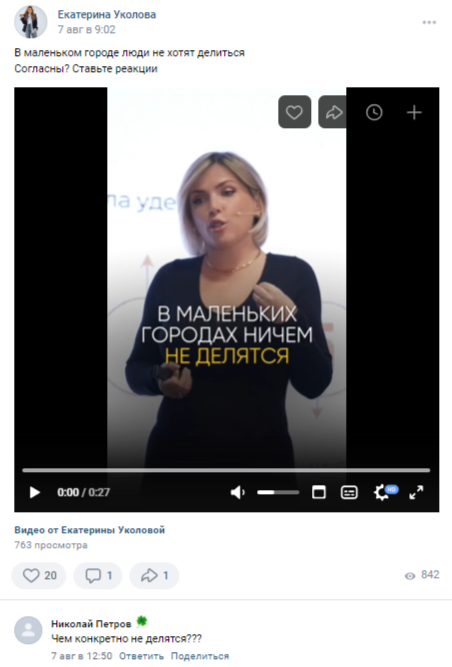
Task: Repost using share button showing 1
Action: tap(154, 576)
